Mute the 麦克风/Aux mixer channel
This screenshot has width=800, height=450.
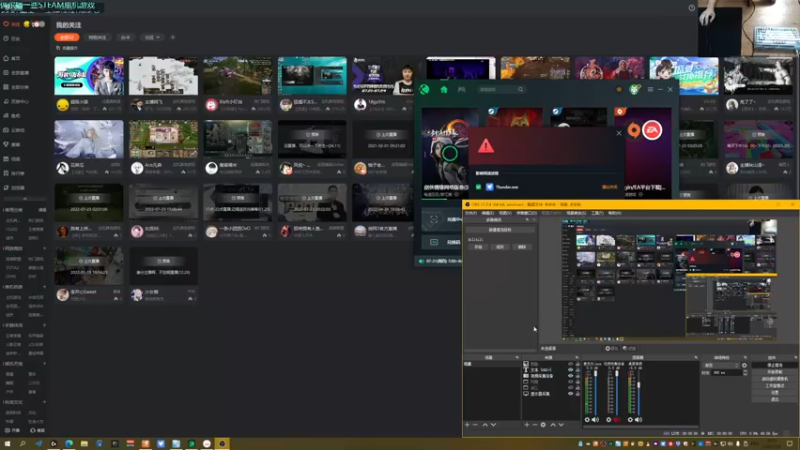coord(595,419)
